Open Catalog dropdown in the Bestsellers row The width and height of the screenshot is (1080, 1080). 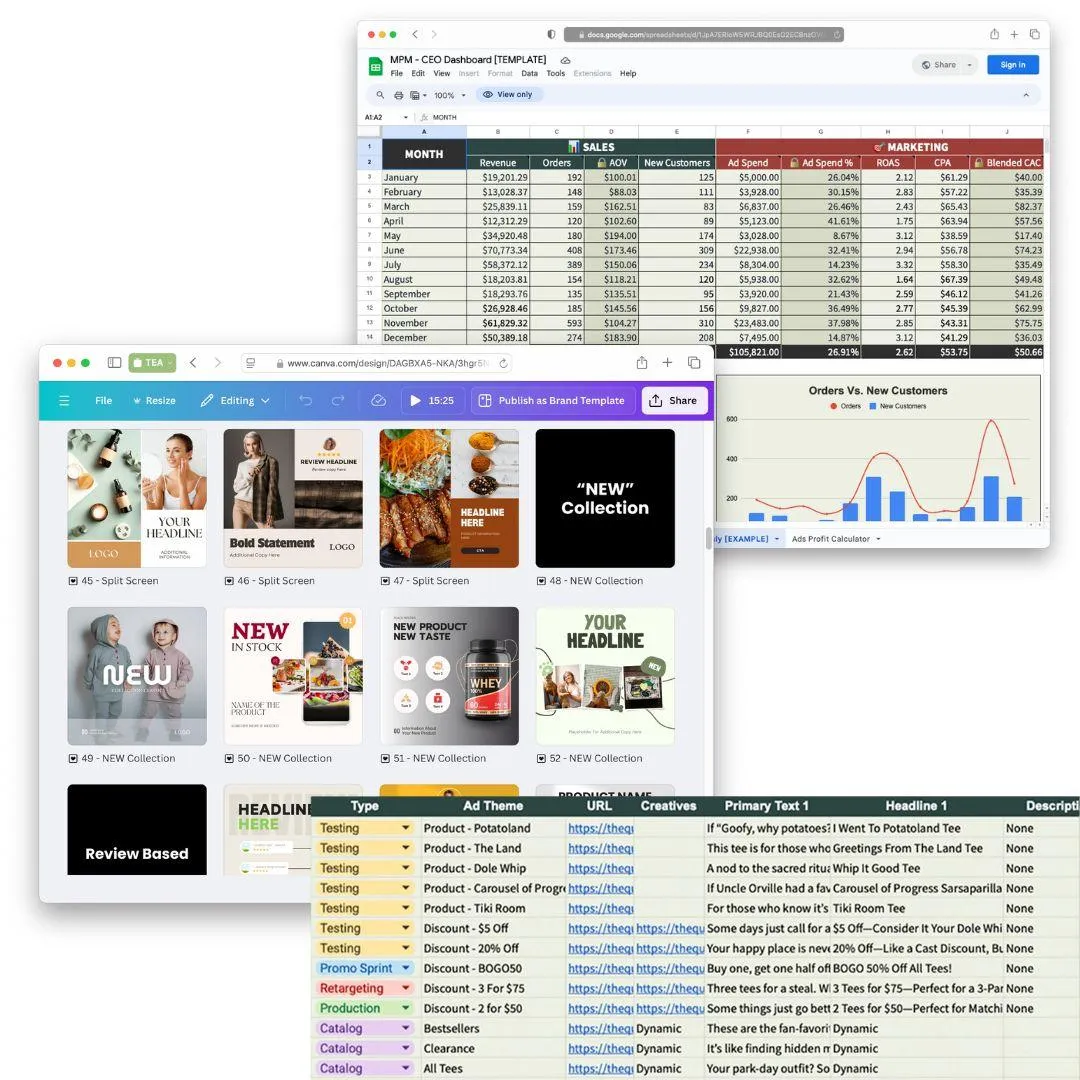coord(406,1028)
